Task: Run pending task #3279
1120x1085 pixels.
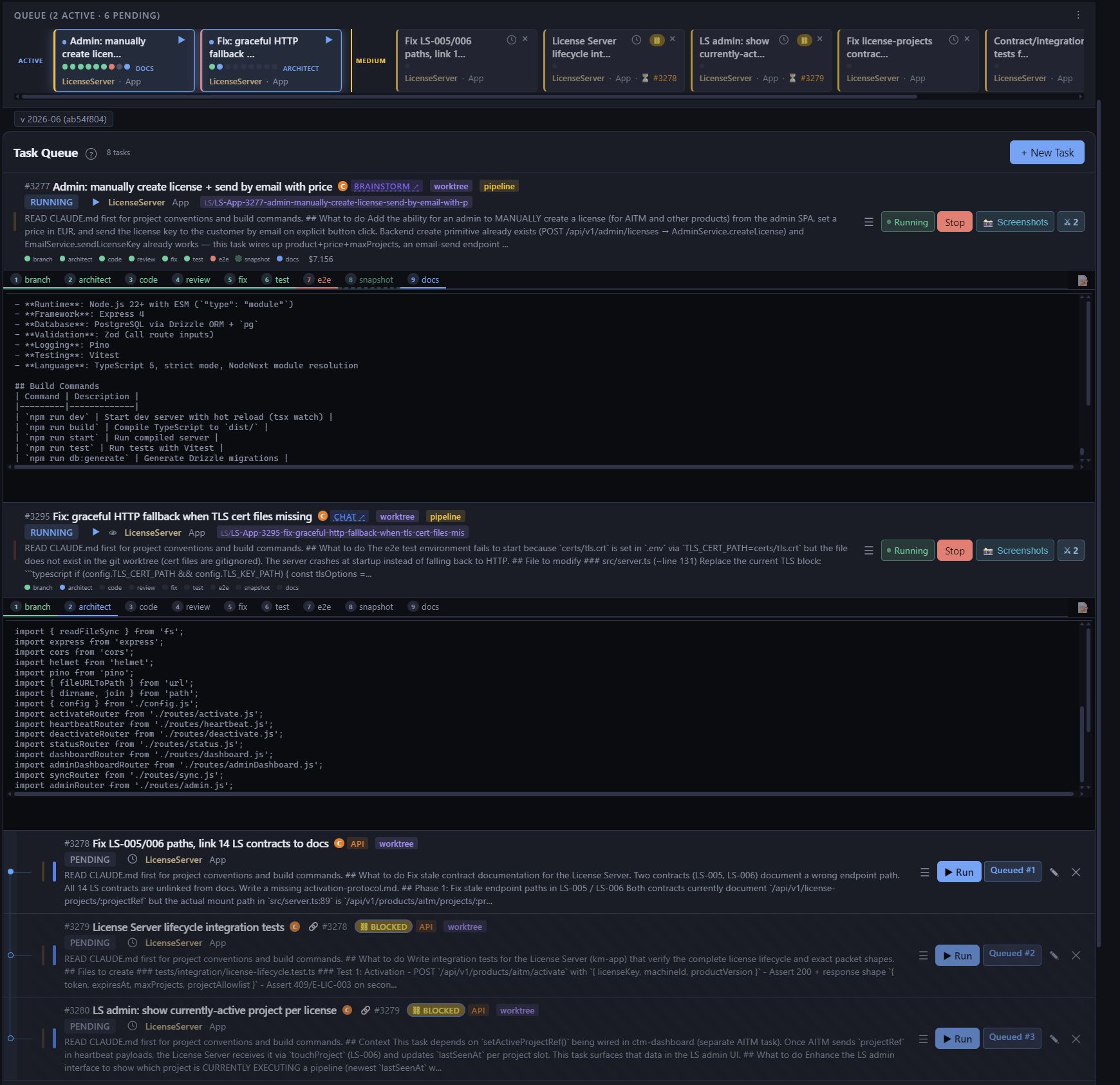Action: [x=957, y=956]
